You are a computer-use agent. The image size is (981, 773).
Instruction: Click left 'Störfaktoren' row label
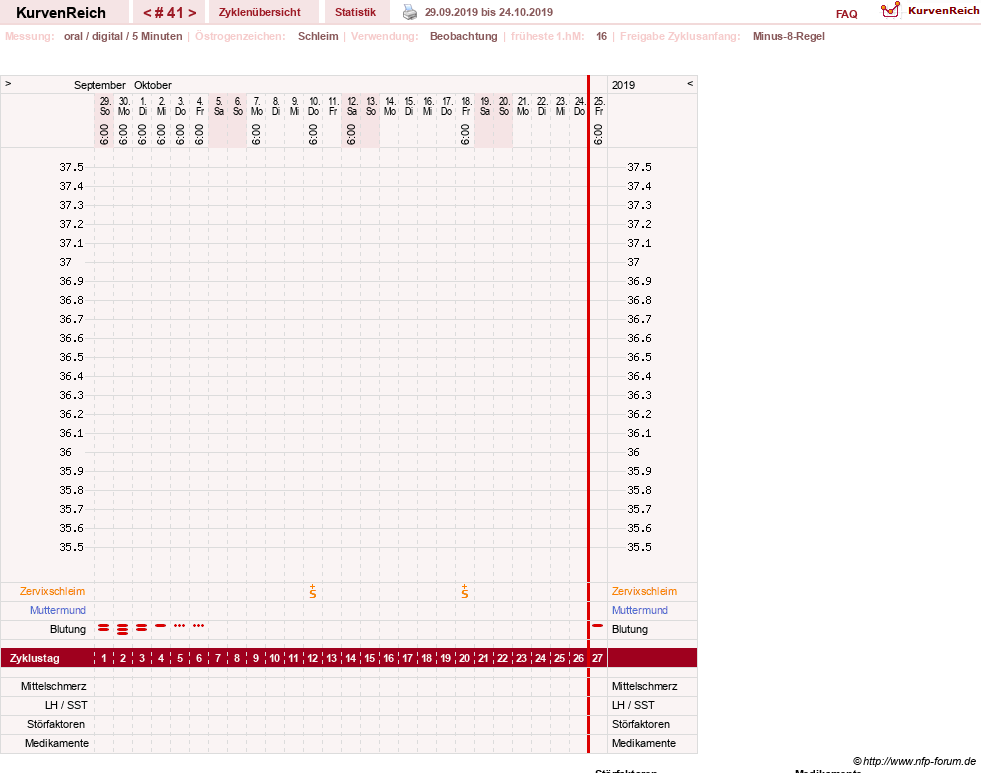(x=56, y=724)
